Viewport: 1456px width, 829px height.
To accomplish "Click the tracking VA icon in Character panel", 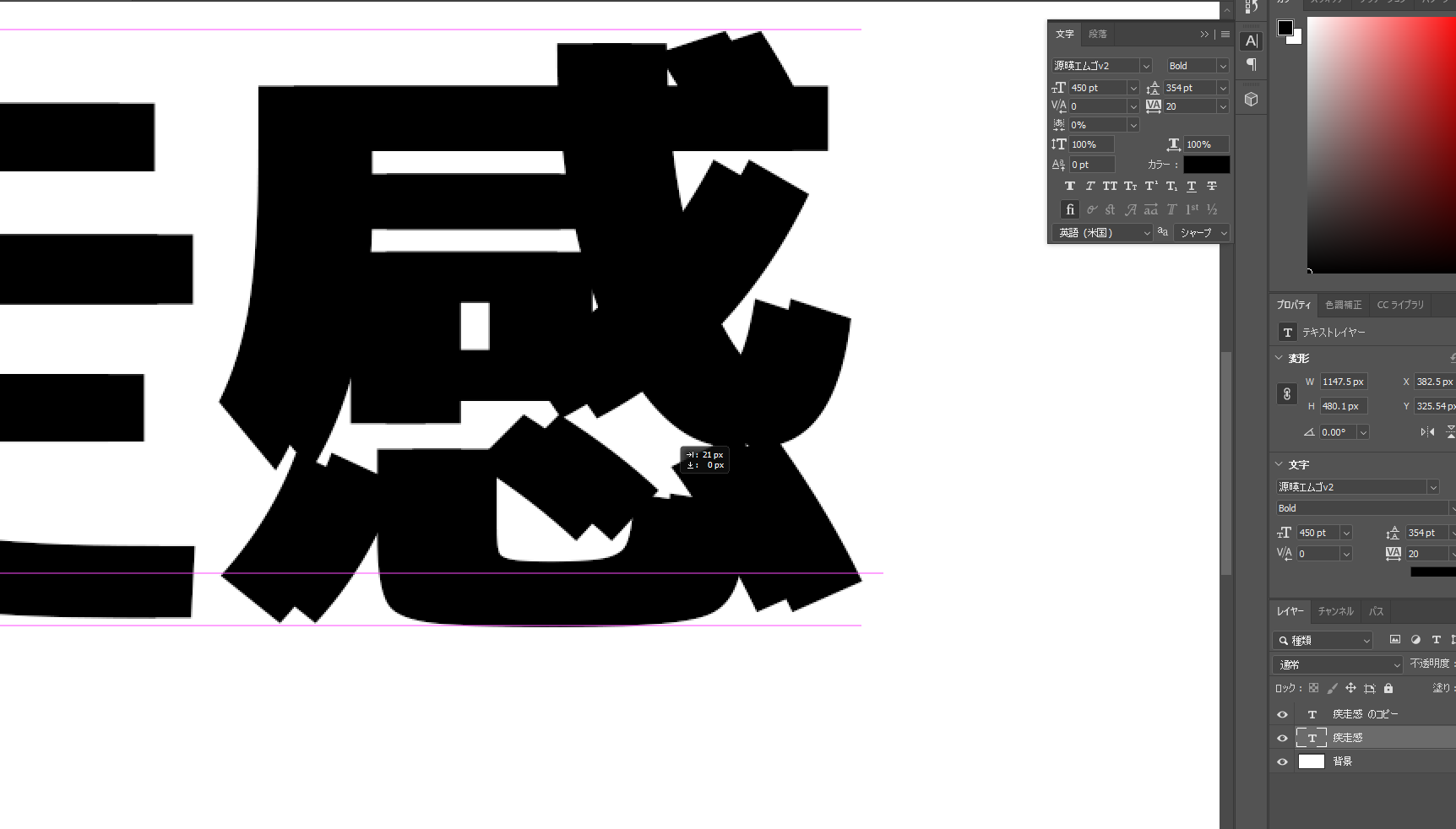I will pyautogui.click(x=1154, y=106).
